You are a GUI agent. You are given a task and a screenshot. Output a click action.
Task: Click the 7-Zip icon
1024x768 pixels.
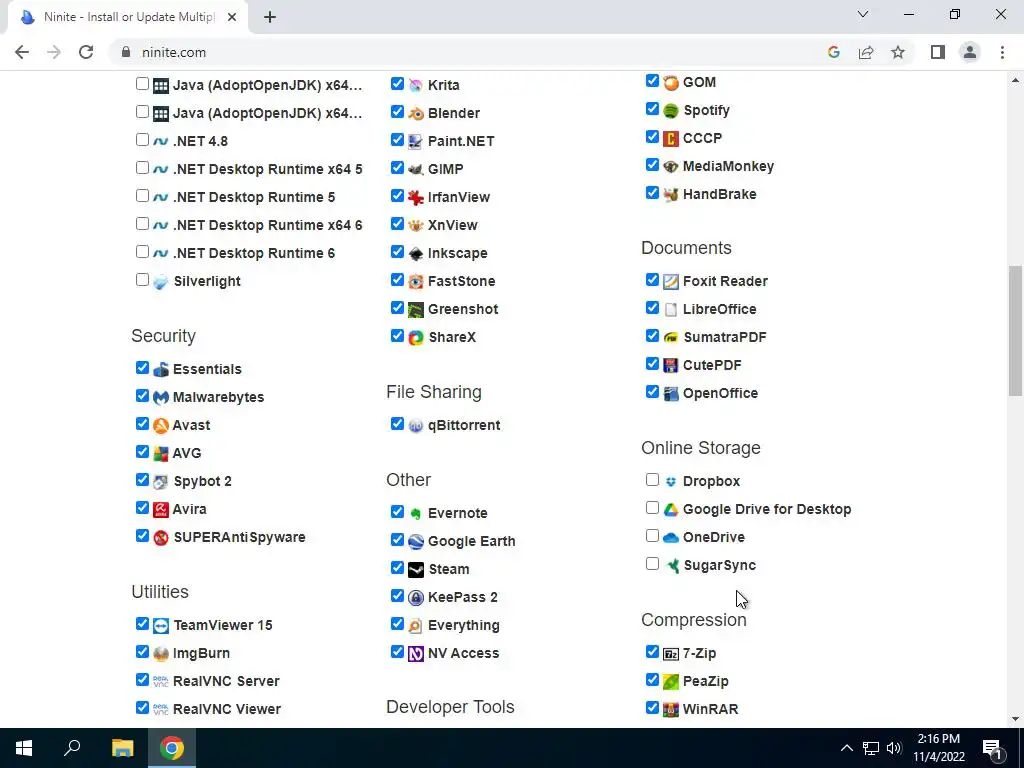point(671,654)
